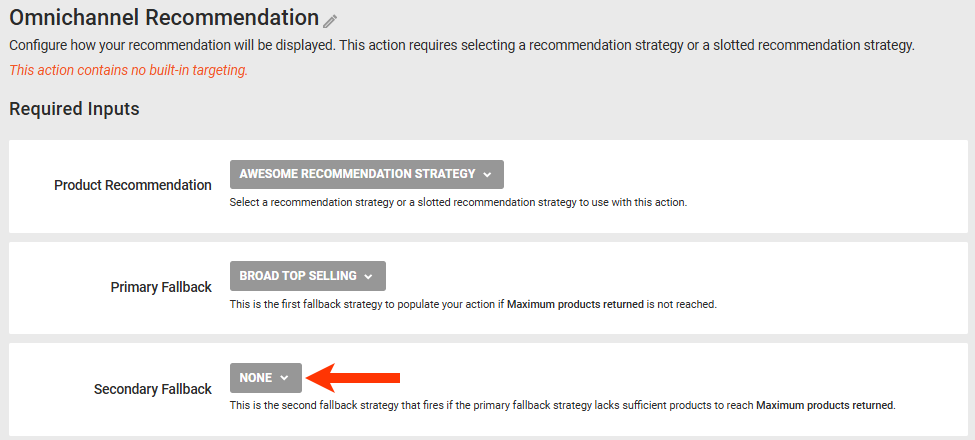This screenshot has height=440, width=975.
Task: Select the Product Recommendation field label
Action: point(133,185)
